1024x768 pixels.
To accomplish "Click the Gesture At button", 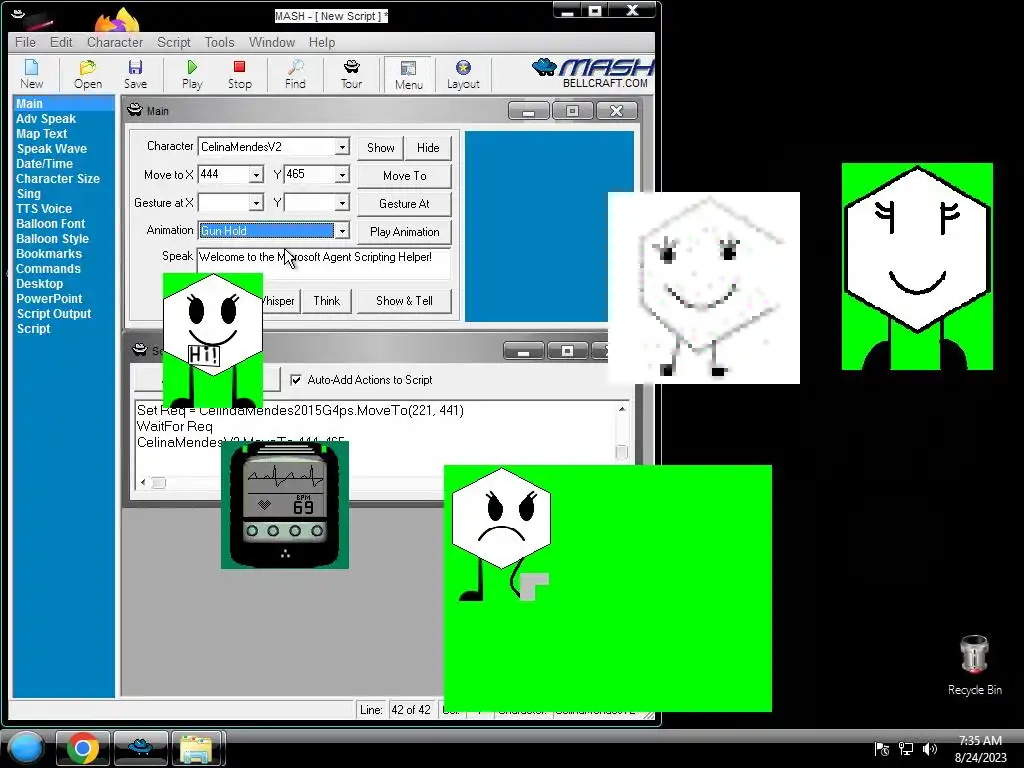I will coord(404,204).
